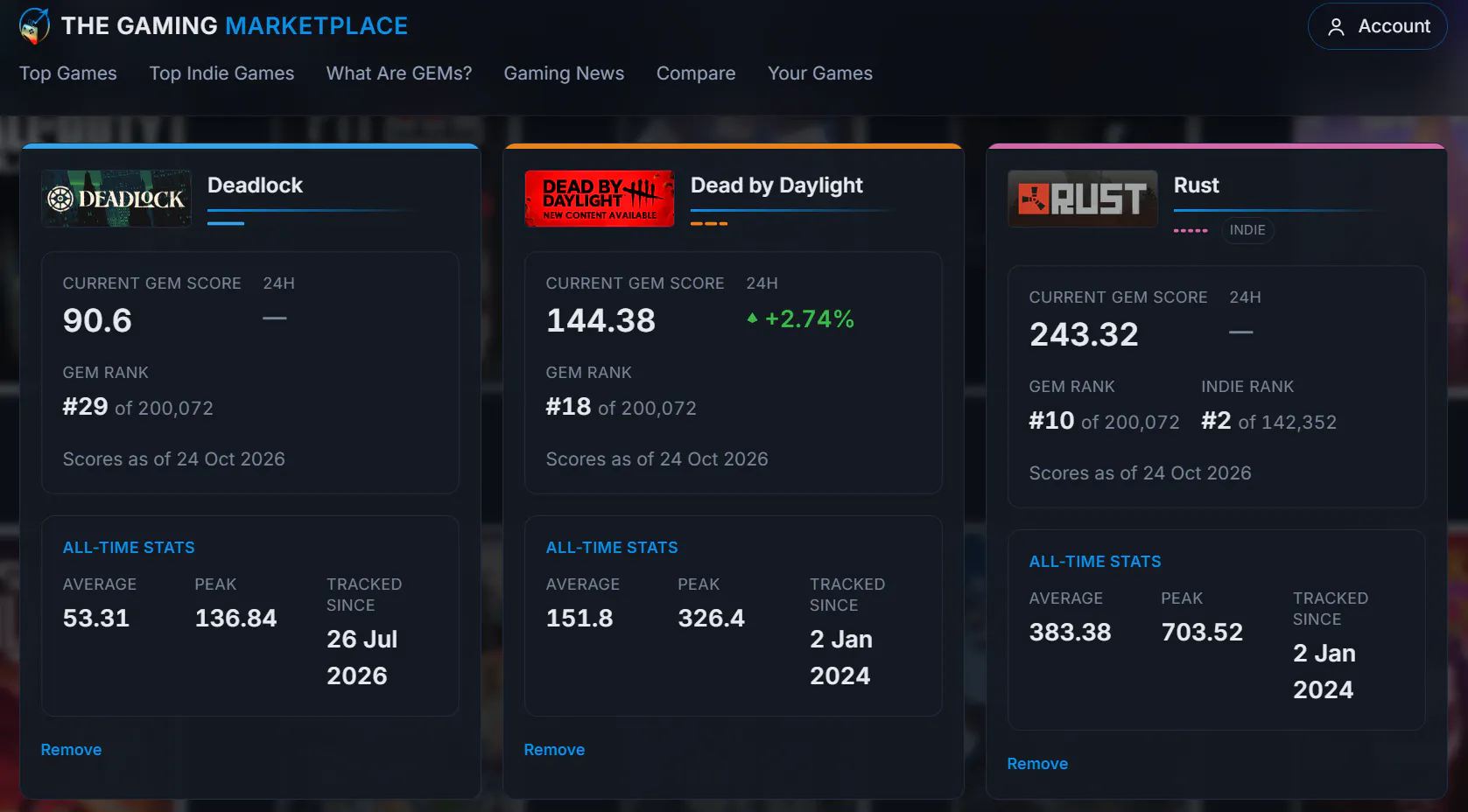The width and height of the screenshot is (1468, 812).
Task: Click Rust's GEM rank #10
Action: point(1051,421)
